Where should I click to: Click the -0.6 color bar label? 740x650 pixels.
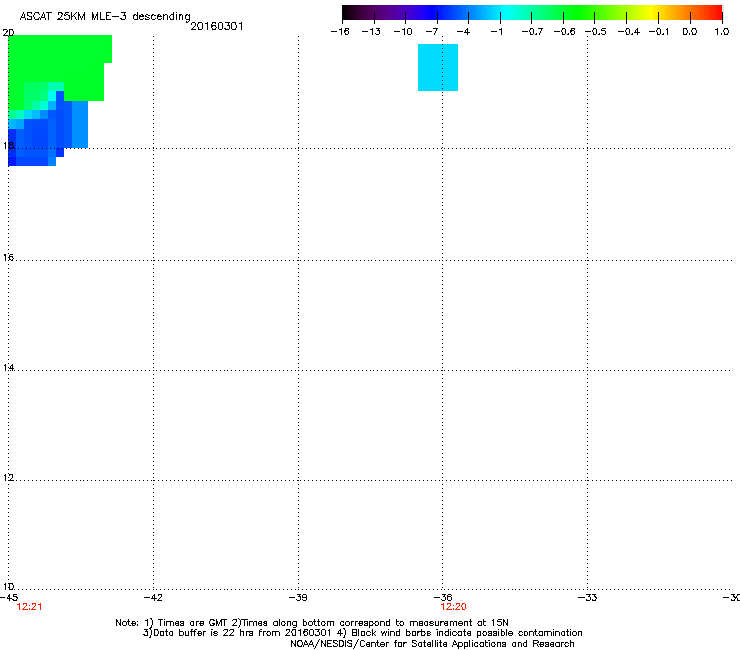point(564,32)
